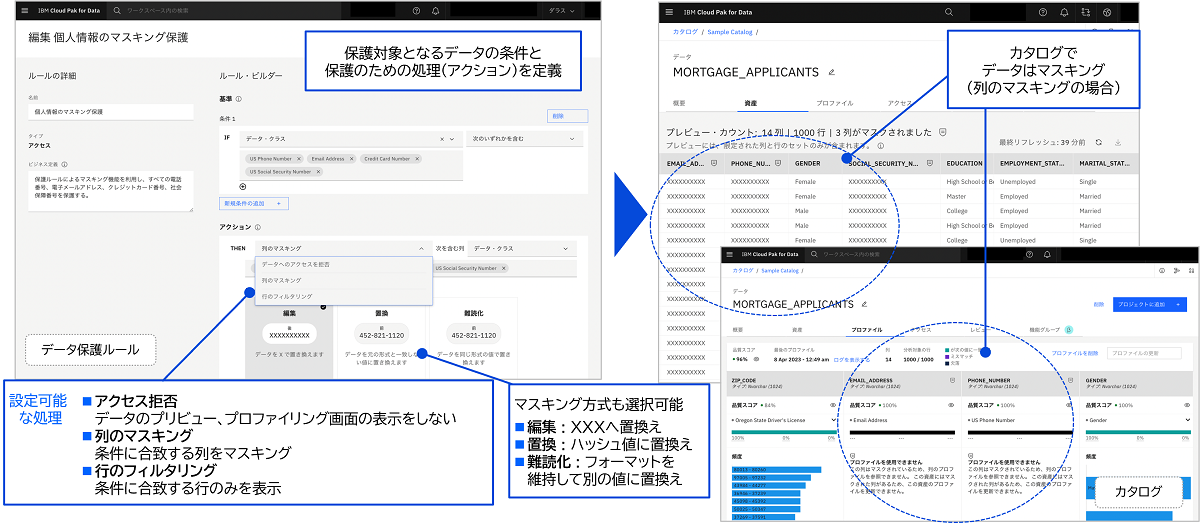This screenshot has width=1200, height=523.
Task: Open notifications bell in rule editor header
Action: tap(436, 10)
